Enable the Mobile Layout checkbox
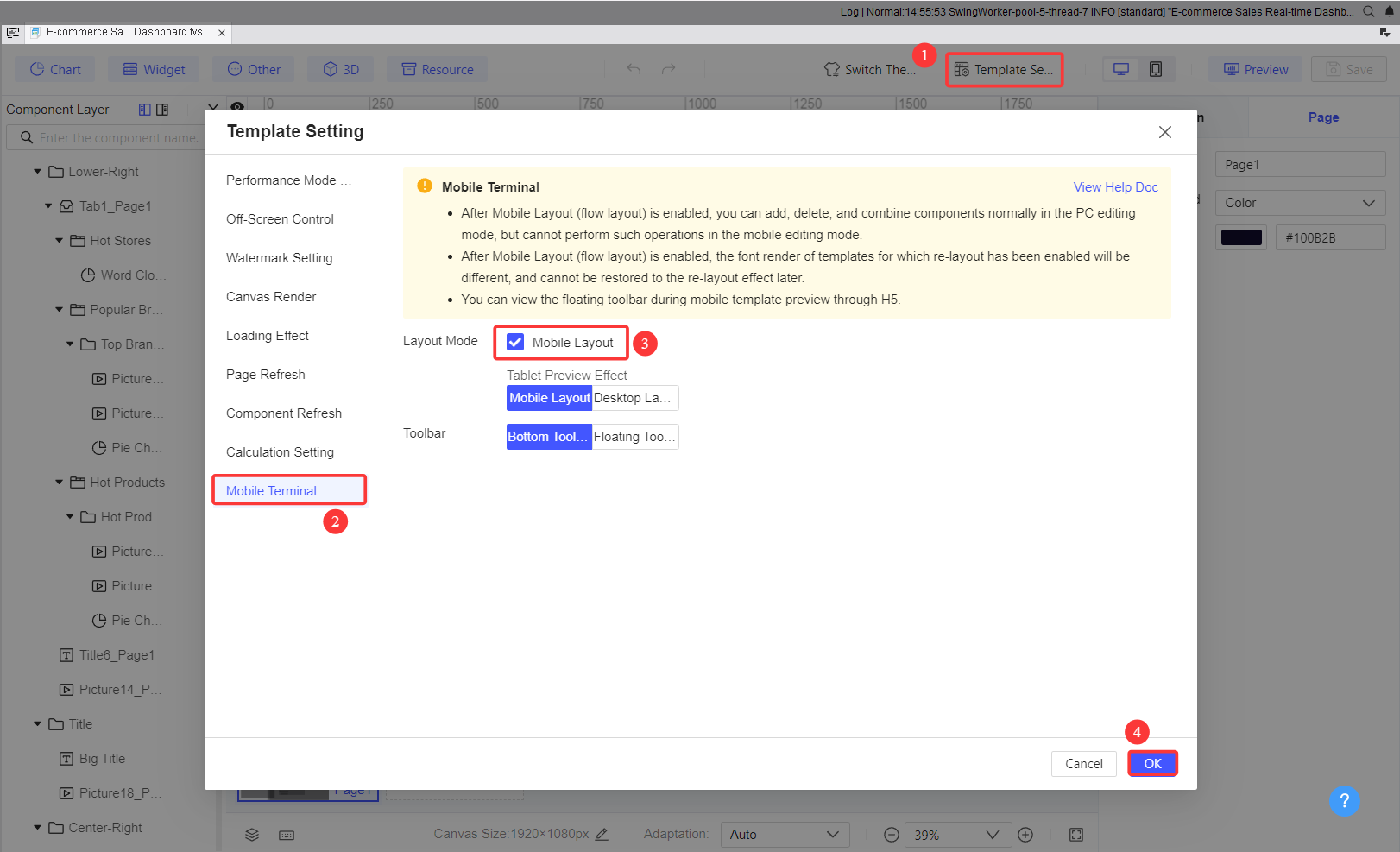Screen dimensions: 1400x852 click(x=515, y=342)
